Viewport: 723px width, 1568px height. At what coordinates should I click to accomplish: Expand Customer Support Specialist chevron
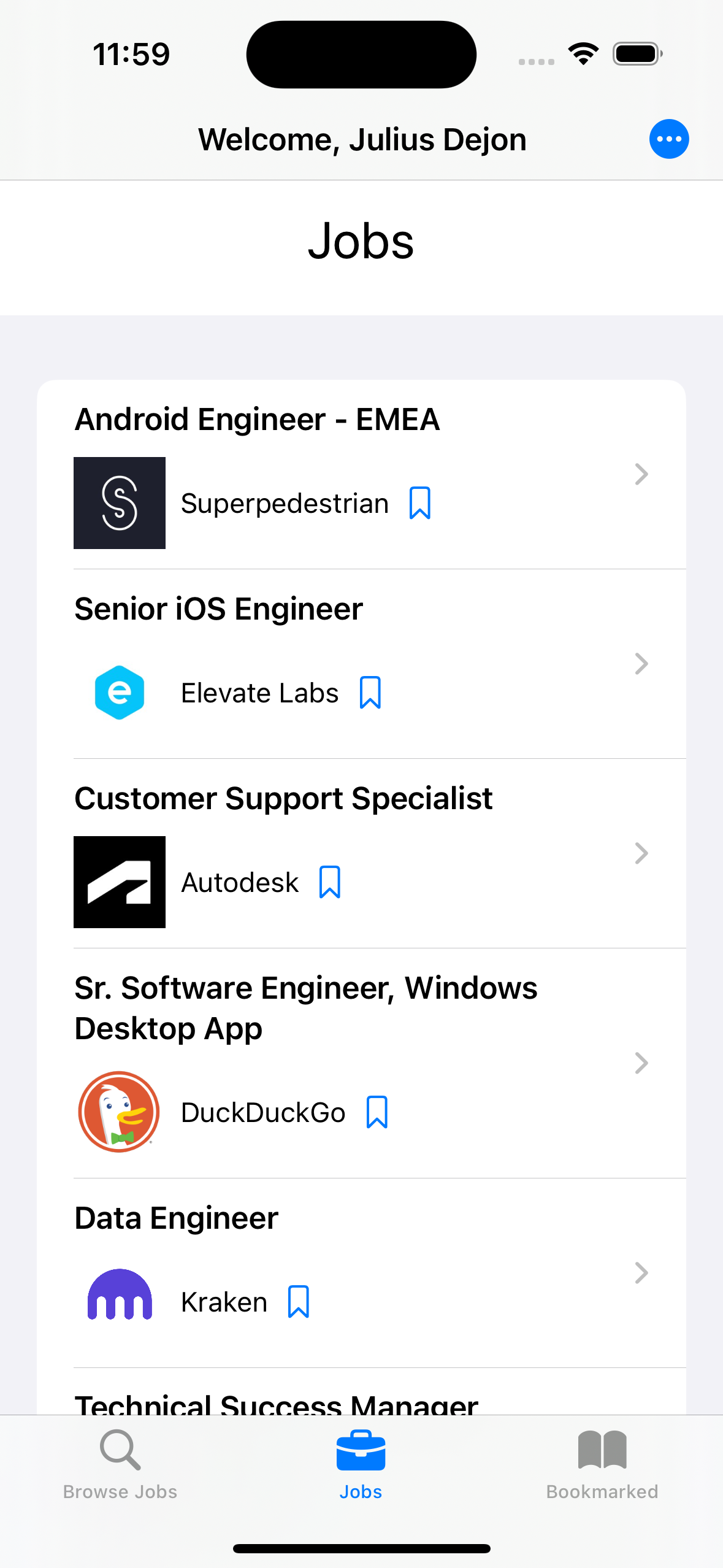[641, 853]
